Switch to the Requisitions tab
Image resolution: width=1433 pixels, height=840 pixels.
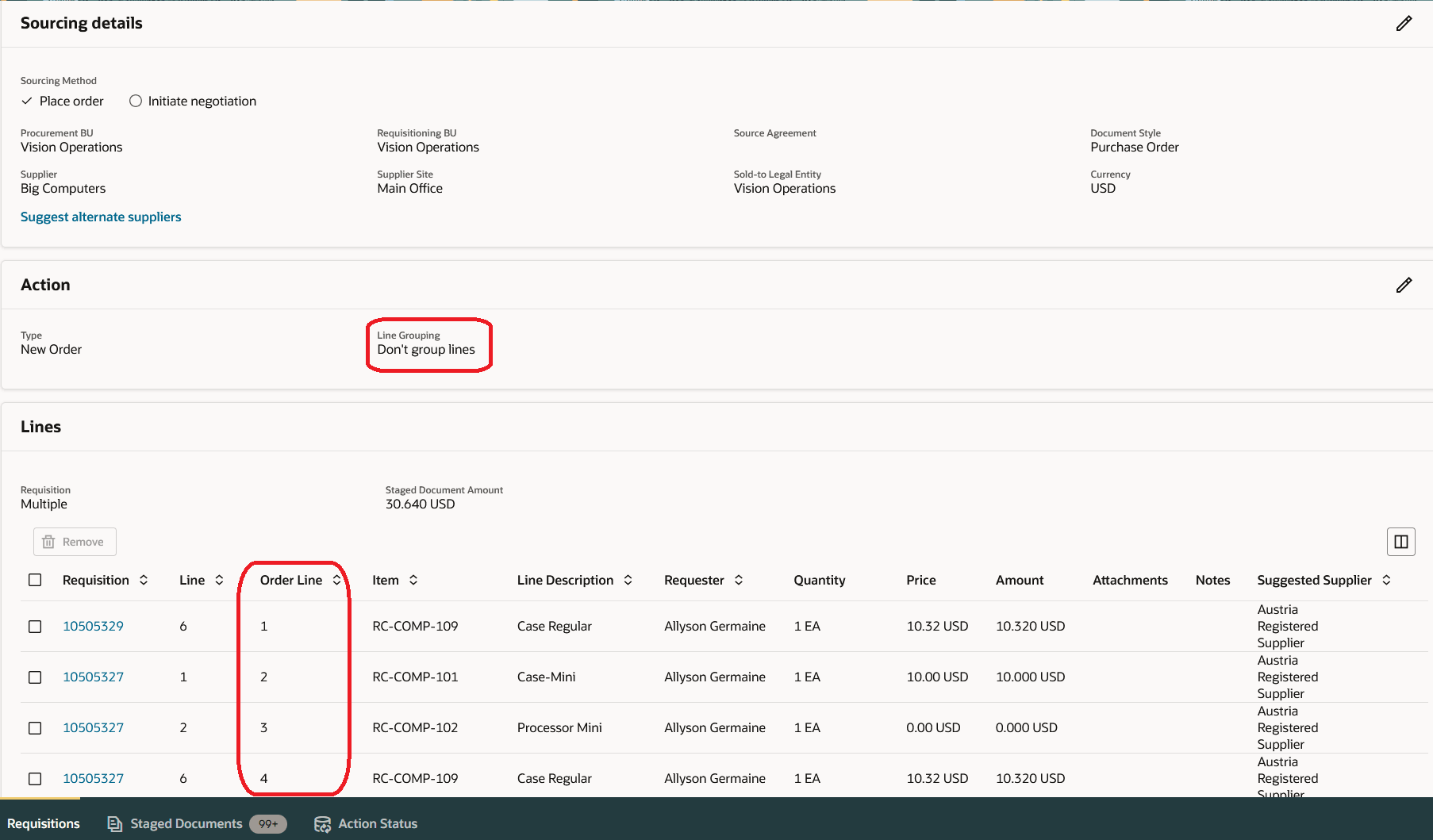point(44,823)
